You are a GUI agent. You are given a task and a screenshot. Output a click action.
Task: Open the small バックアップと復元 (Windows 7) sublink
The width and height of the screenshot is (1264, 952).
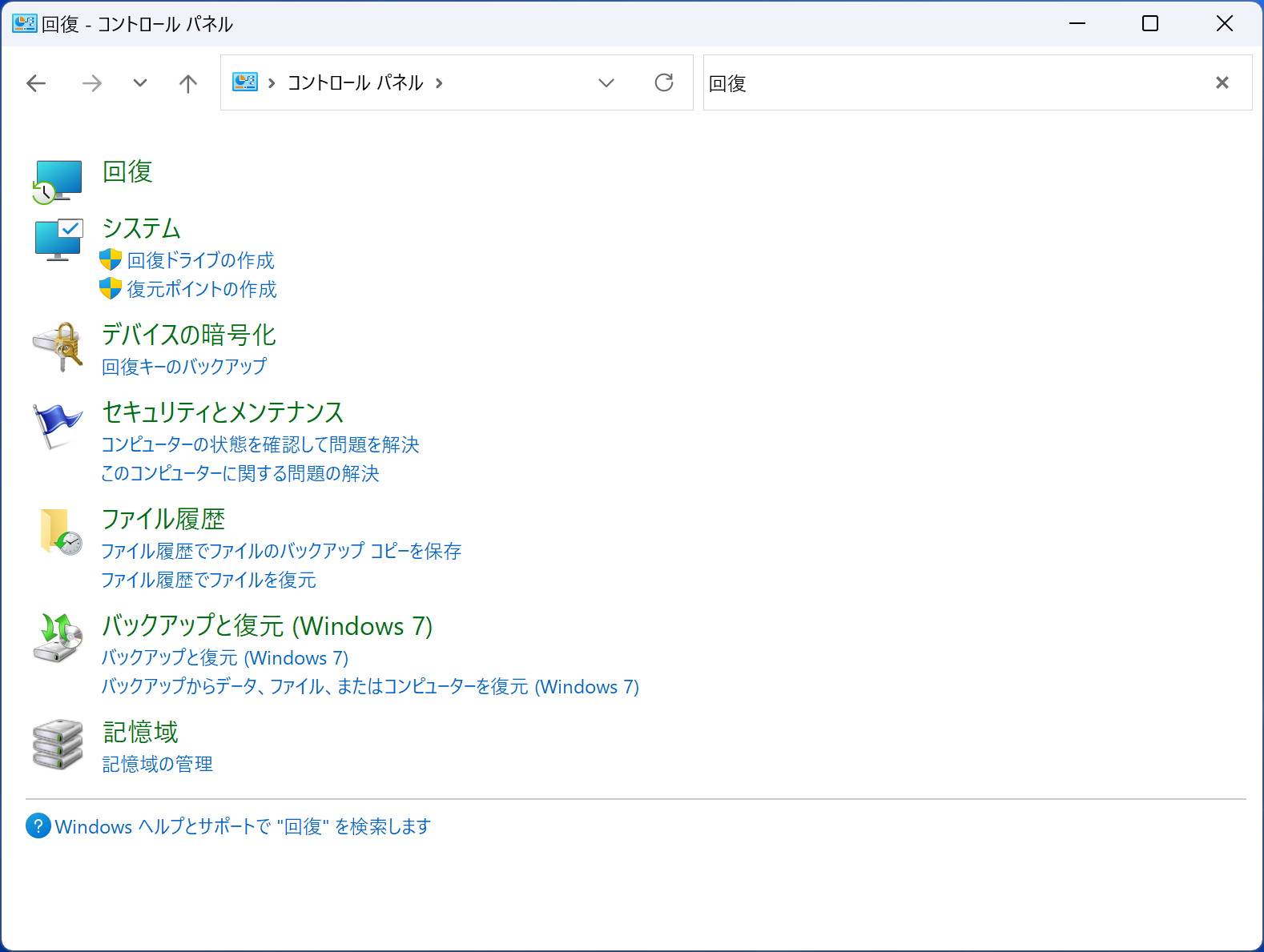tap(225, 657)
